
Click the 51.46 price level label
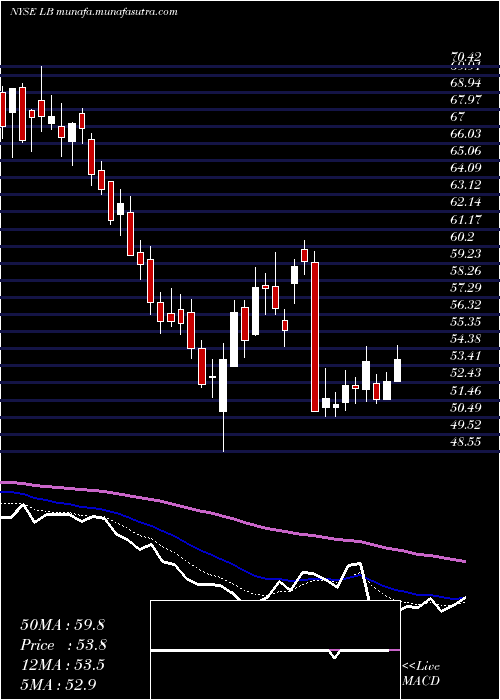coord(466,390)
